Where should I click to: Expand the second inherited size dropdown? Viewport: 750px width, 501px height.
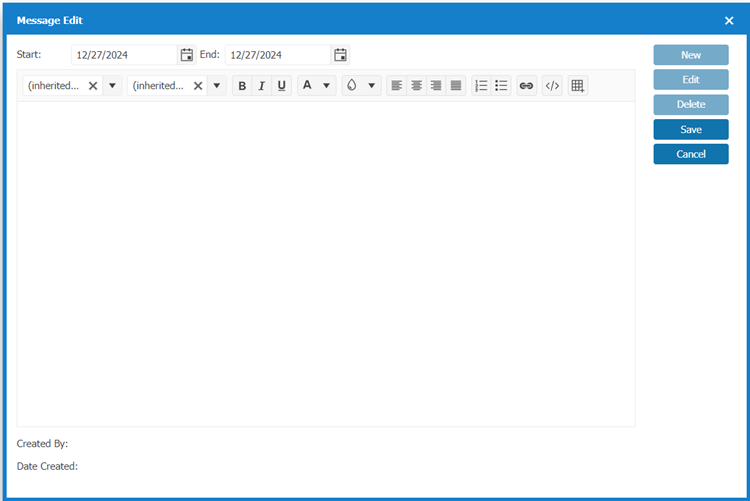click(216, 86)
